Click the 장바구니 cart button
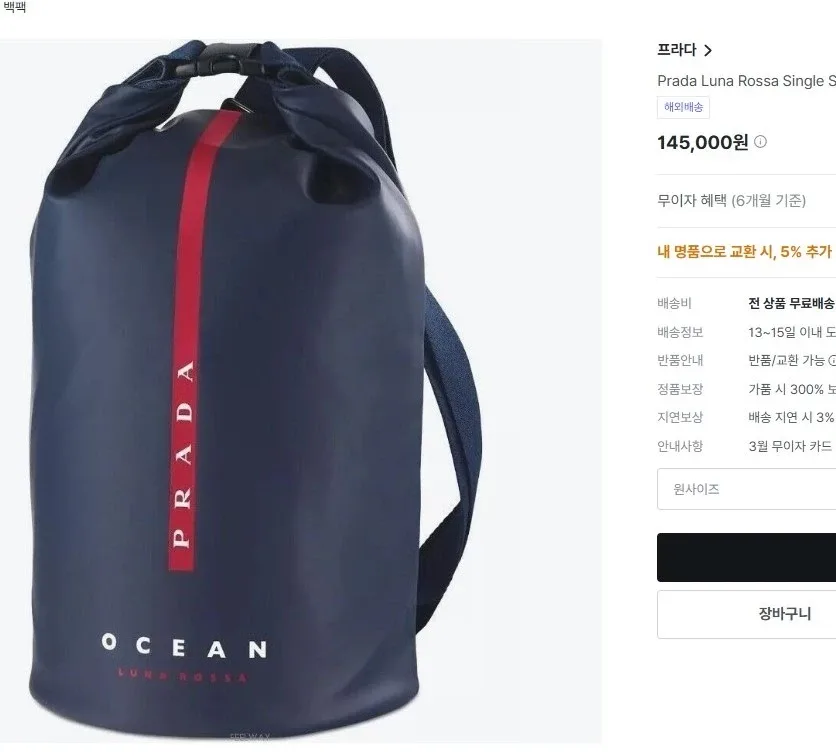The height and width of the screenshot is (756, 836). coord(746,614)
